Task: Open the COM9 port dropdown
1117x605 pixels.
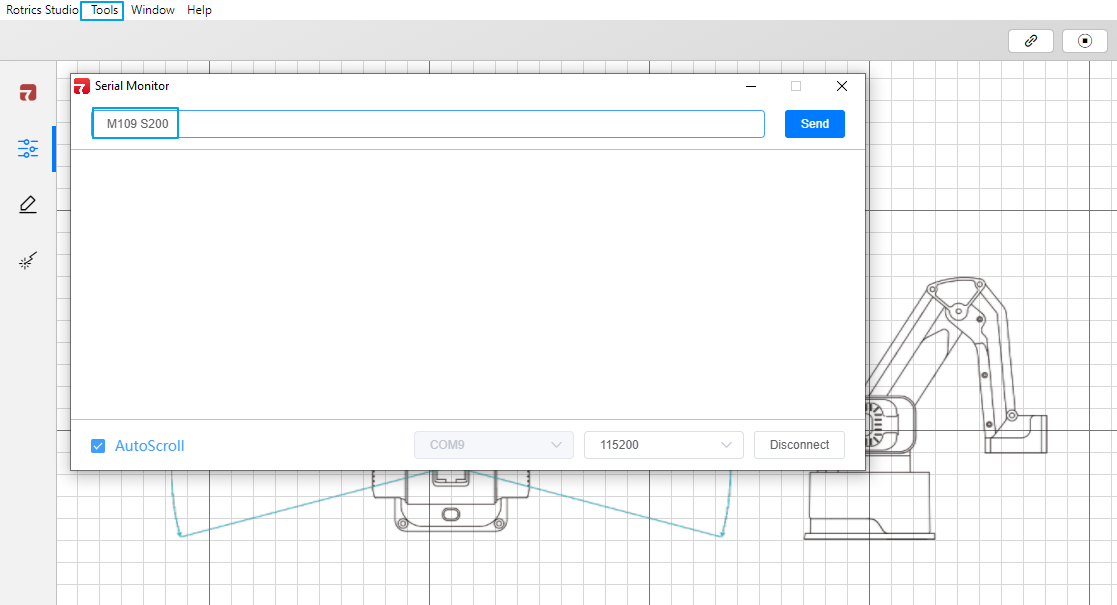Action: (x=494, y=445)
